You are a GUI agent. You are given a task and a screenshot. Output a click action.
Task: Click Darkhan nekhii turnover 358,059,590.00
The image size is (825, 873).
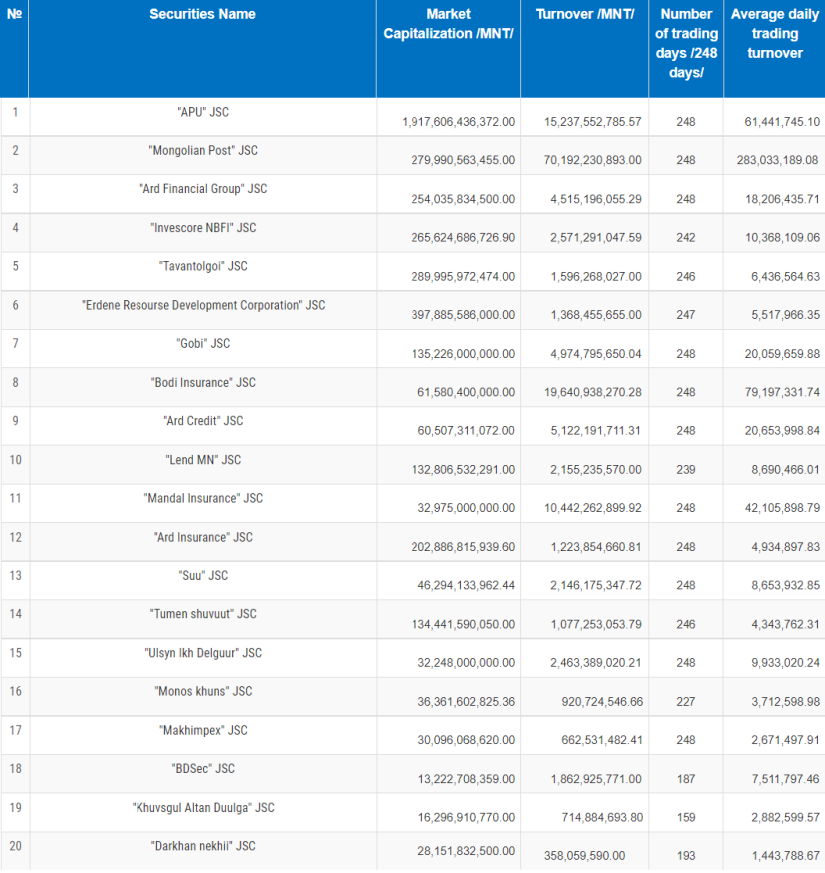click(x=585, y=856)
